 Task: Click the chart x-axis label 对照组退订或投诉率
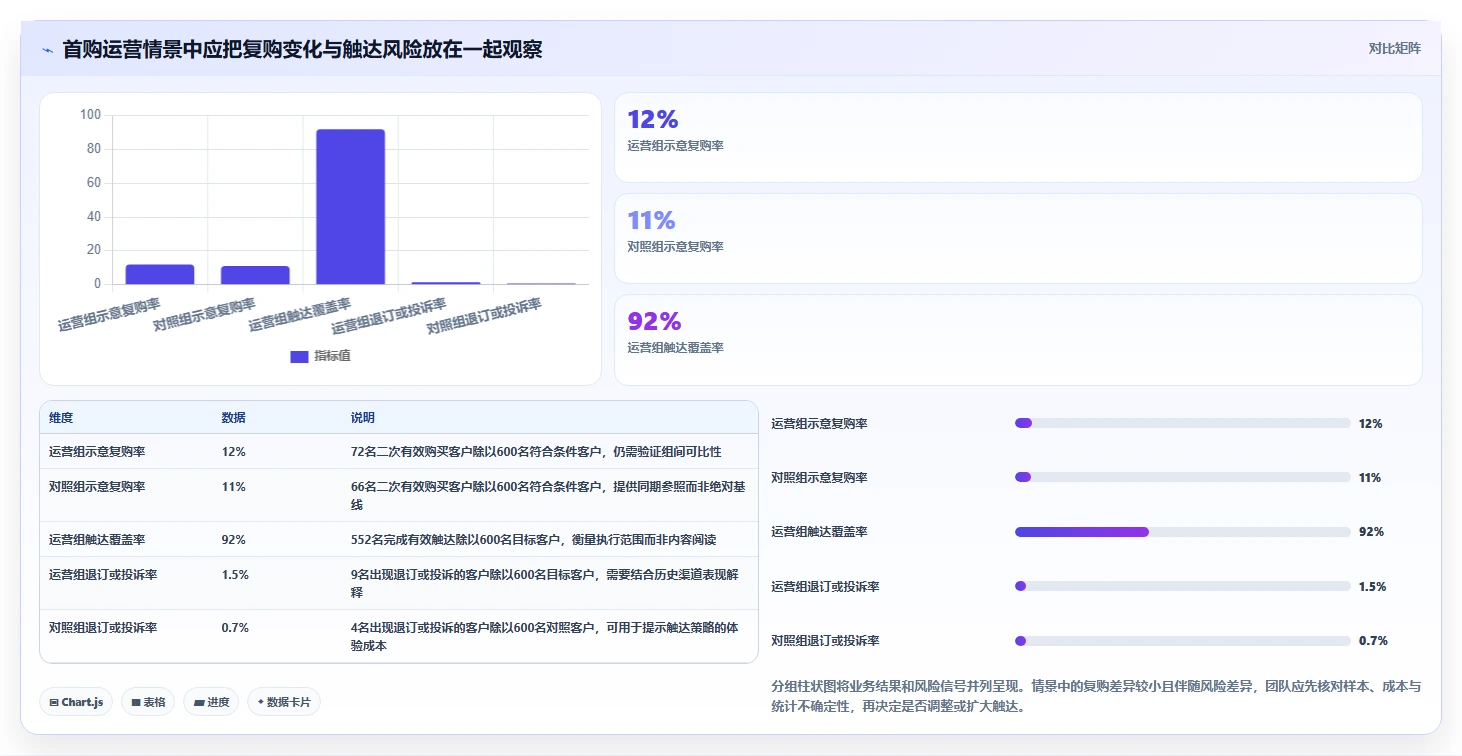pyautogui.click(x=484, y=316)
